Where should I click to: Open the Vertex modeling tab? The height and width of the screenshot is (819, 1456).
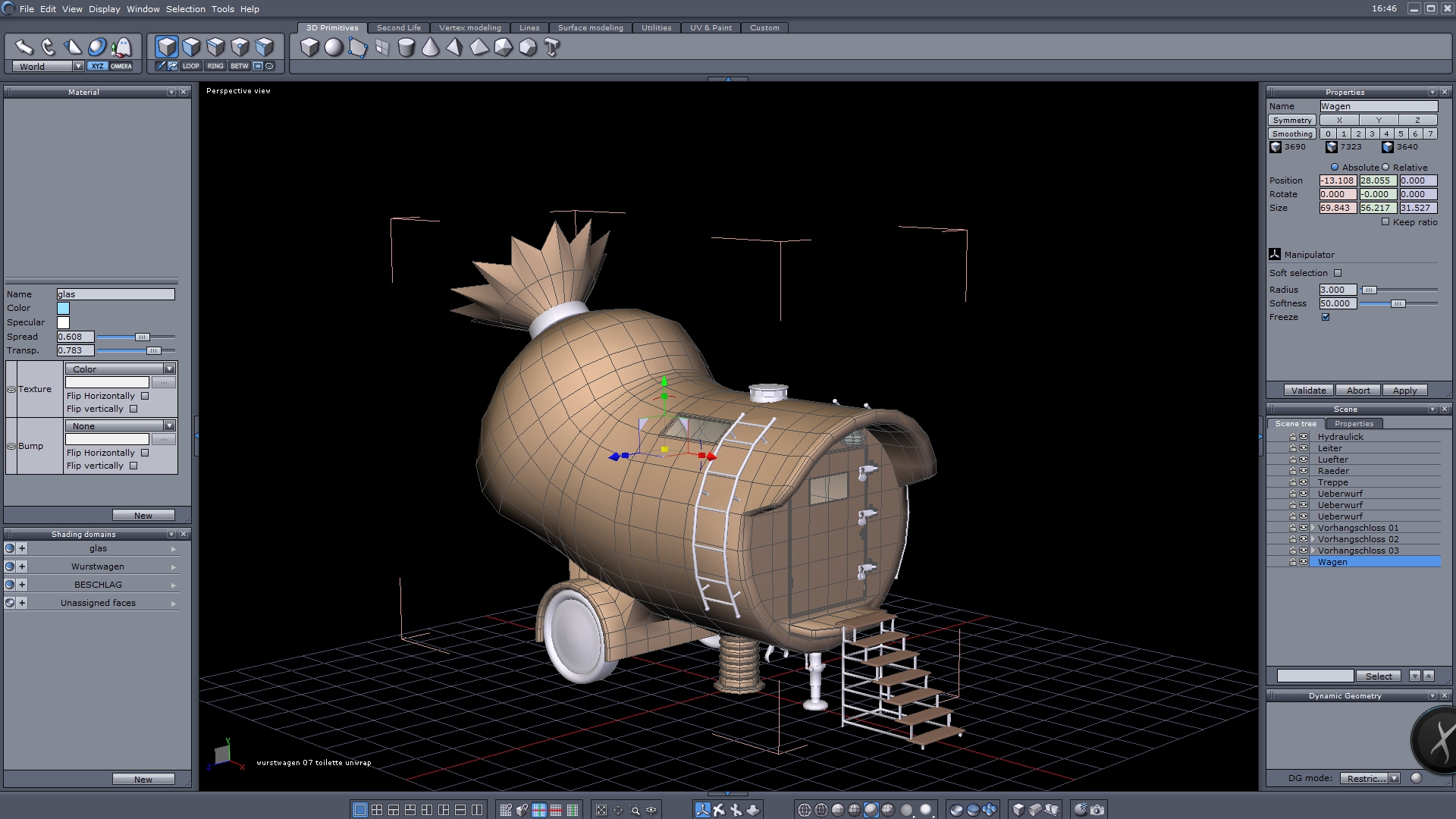click(x=469, y=28)
